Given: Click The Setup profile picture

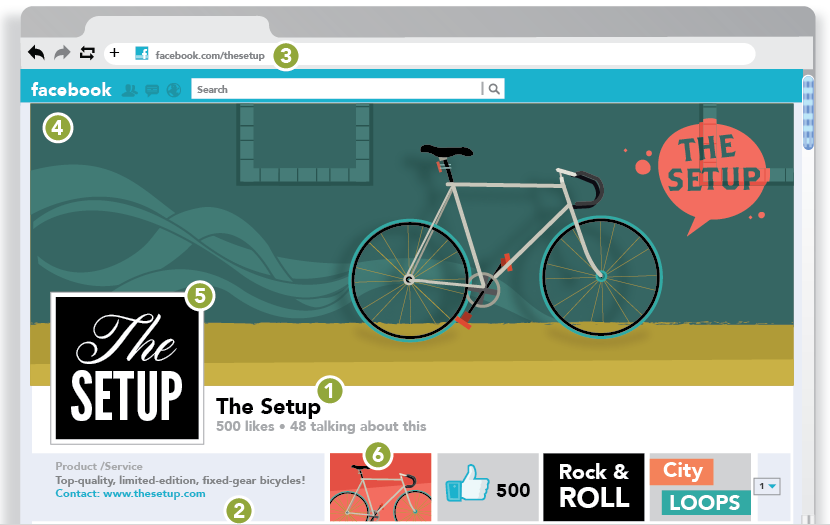Looking at the screenshot, I should [127, 368].
